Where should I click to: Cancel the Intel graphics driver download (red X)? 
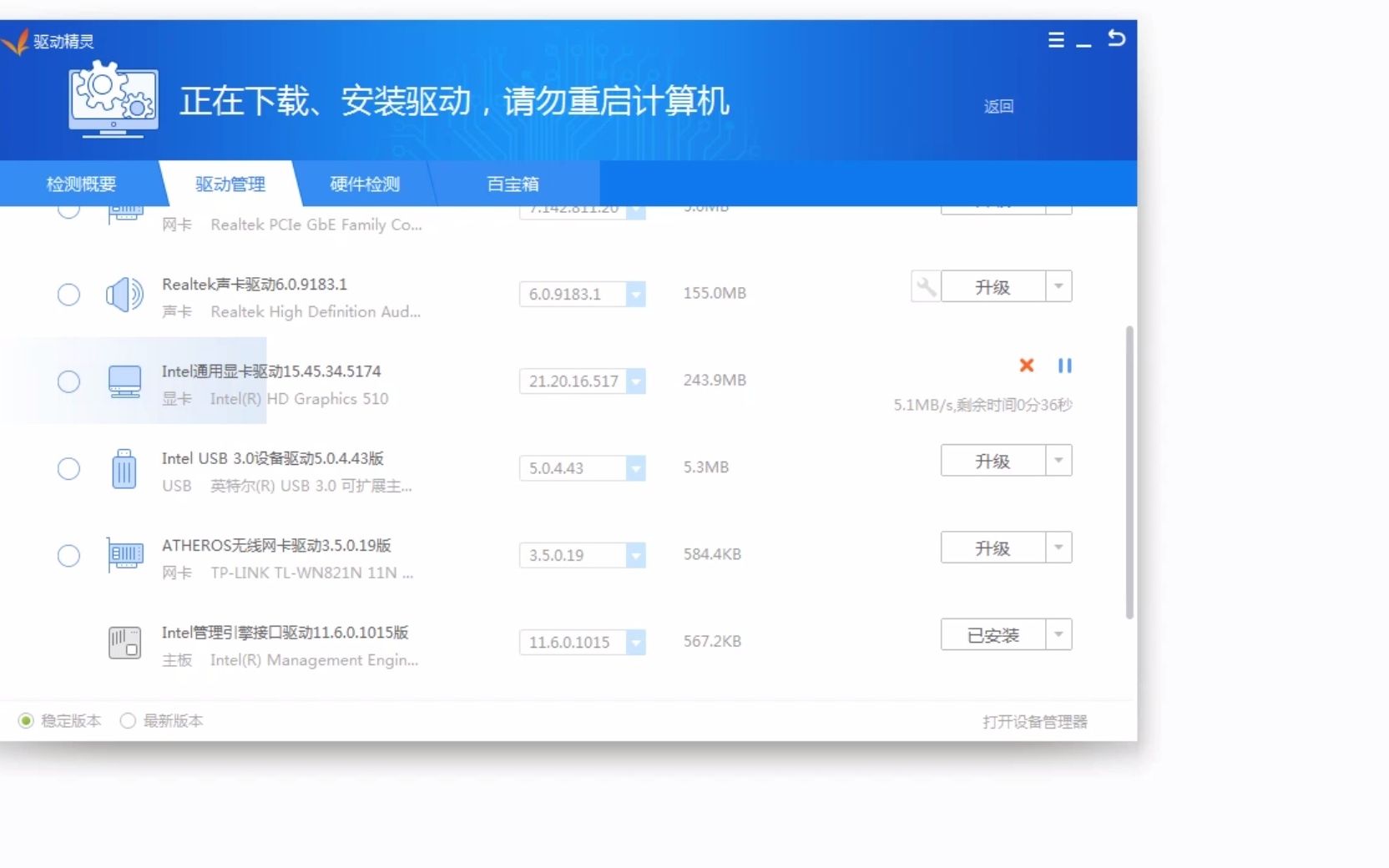click(1027, 365)
